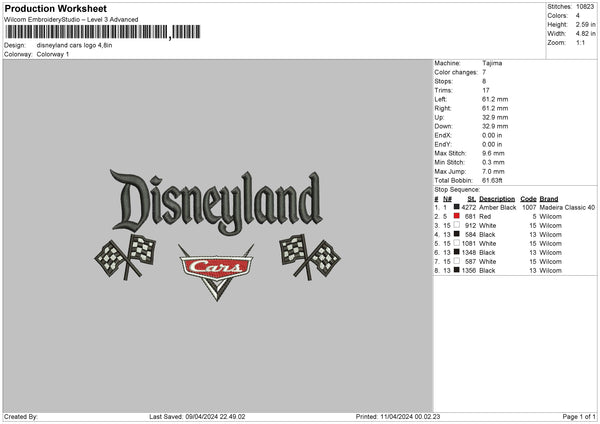Select the Color changes value 7
Screen dimensions: 600x424
tap(484, 72)
